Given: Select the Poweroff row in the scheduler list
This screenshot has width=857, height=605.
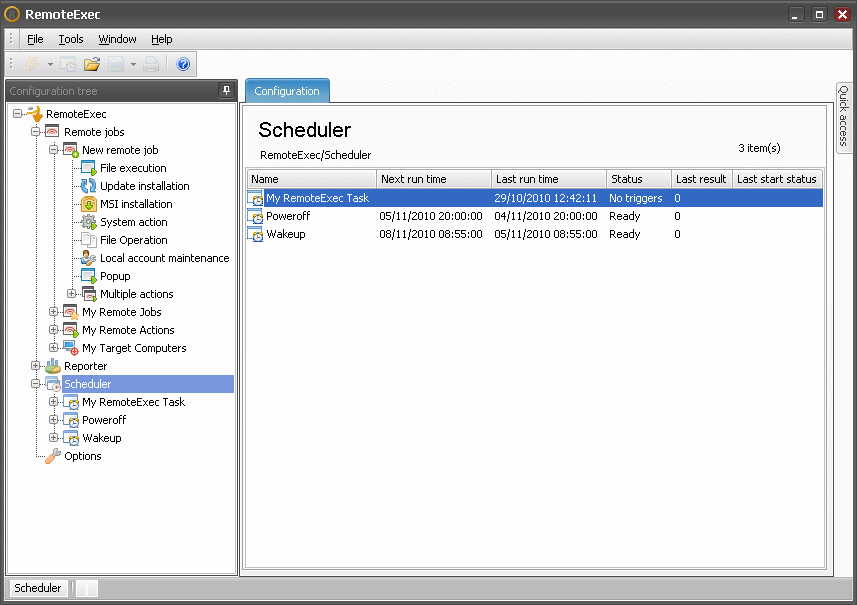Looking at the screenshot, I should point(535,216).
